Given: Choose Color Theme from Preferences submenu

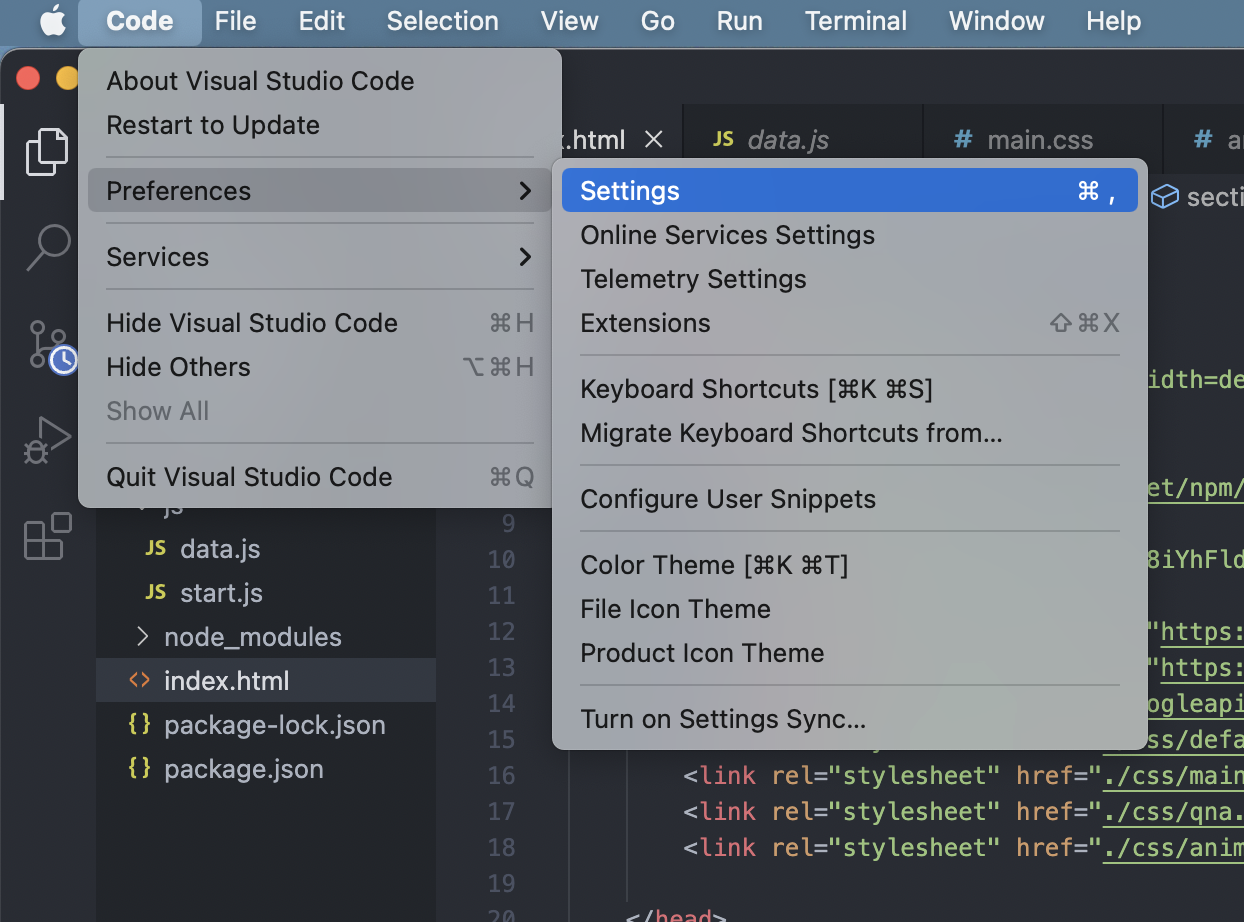Looking at the screenshot, I should [714, 565].
